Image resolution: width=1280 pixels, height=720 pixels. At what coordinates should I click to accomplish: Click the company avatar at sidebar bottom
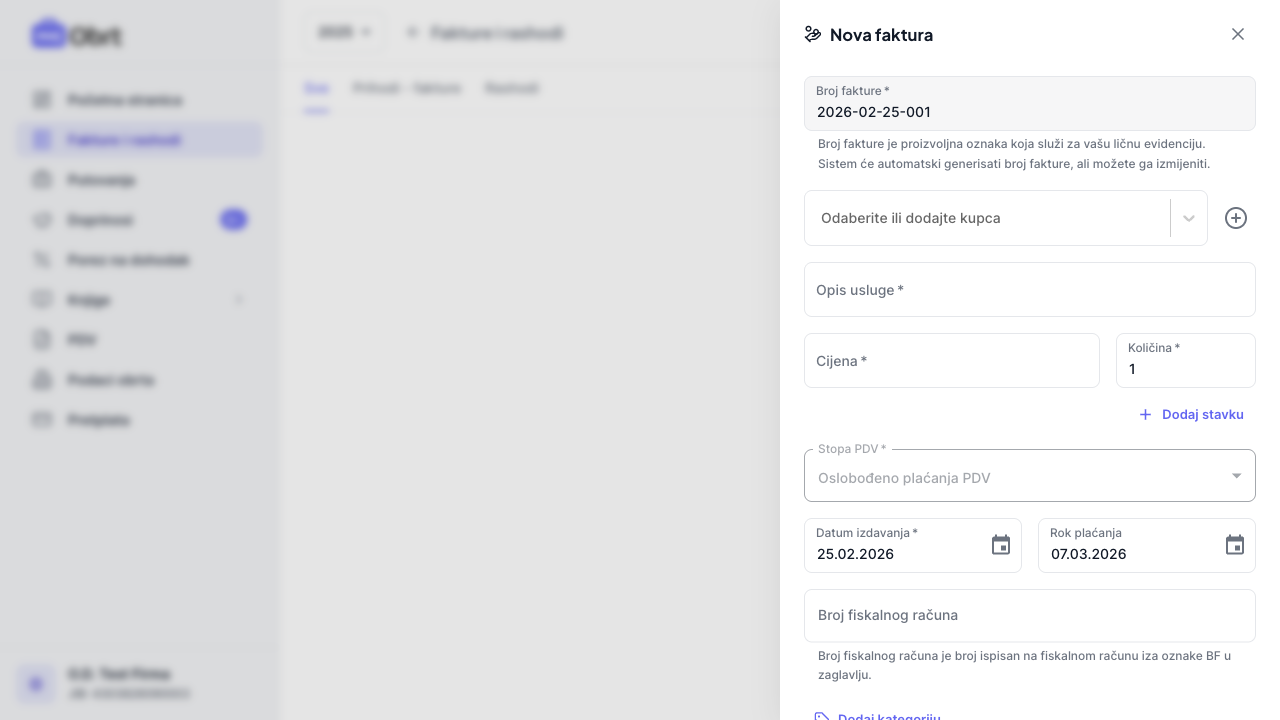click(x=36, y=684)
